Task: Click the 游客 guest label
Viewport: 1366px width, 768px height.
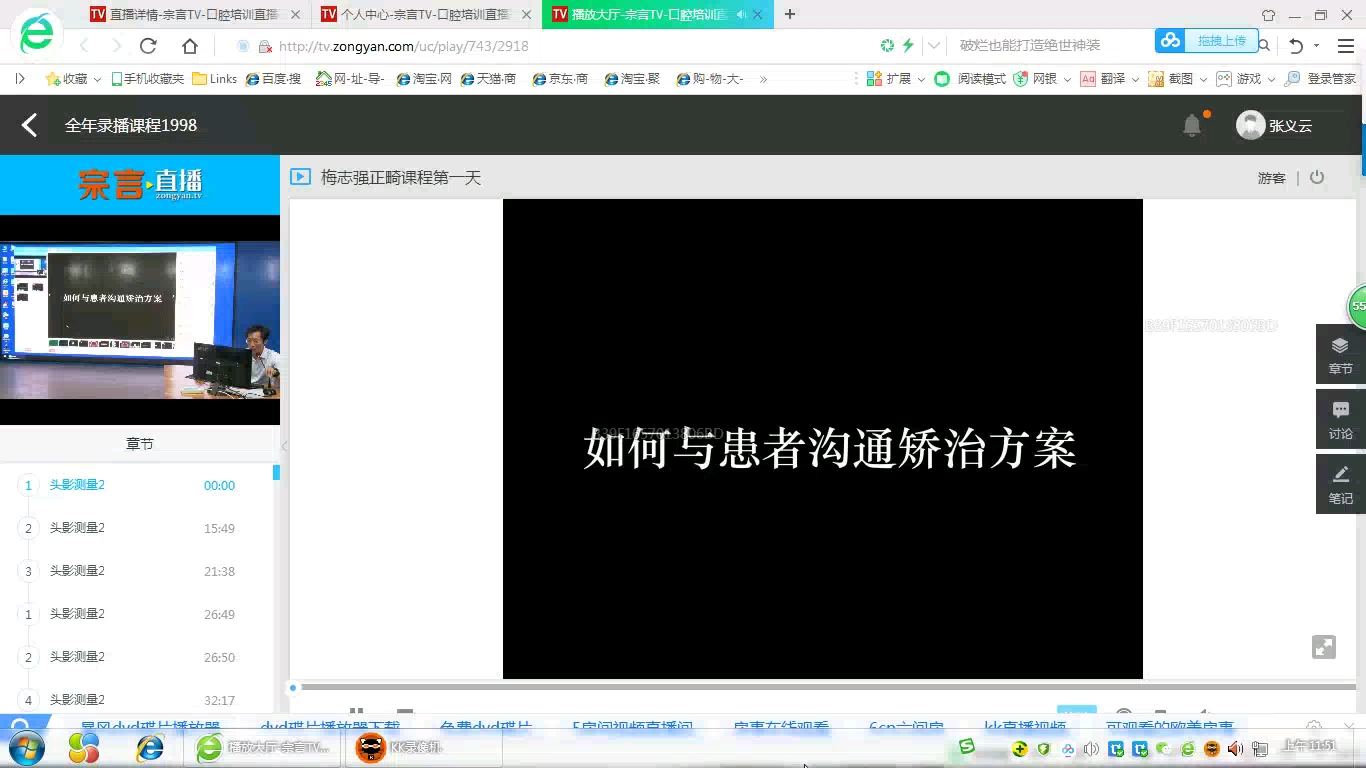Action: click(x=1271, y=178)
